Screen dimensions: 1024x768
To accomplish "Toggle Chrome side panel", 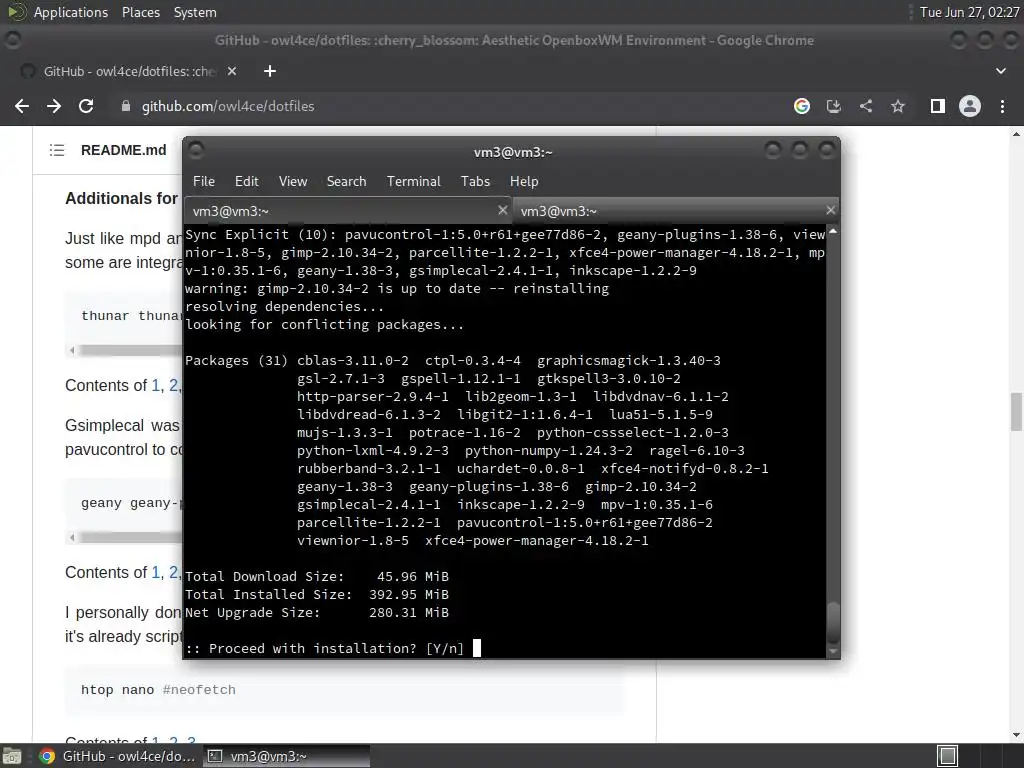I will point(938,106).
